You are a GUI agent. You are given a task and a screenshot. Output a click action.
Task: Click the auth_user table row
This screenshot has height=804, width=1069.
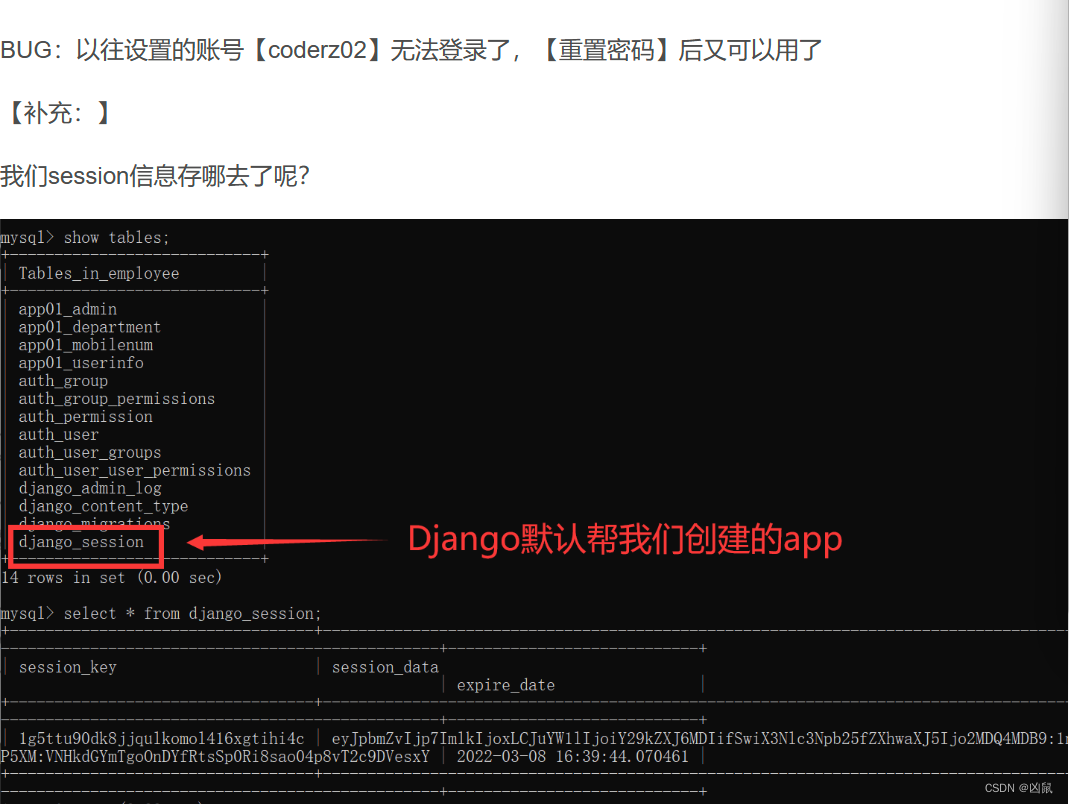(59, 434)
